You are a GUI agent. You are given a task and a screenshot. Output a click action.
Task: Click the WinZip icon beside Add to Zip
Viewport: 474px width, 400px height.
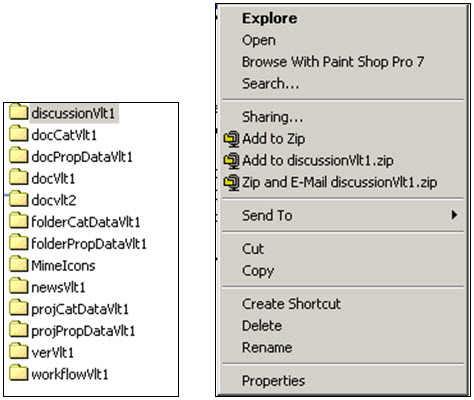coord(231,139)
